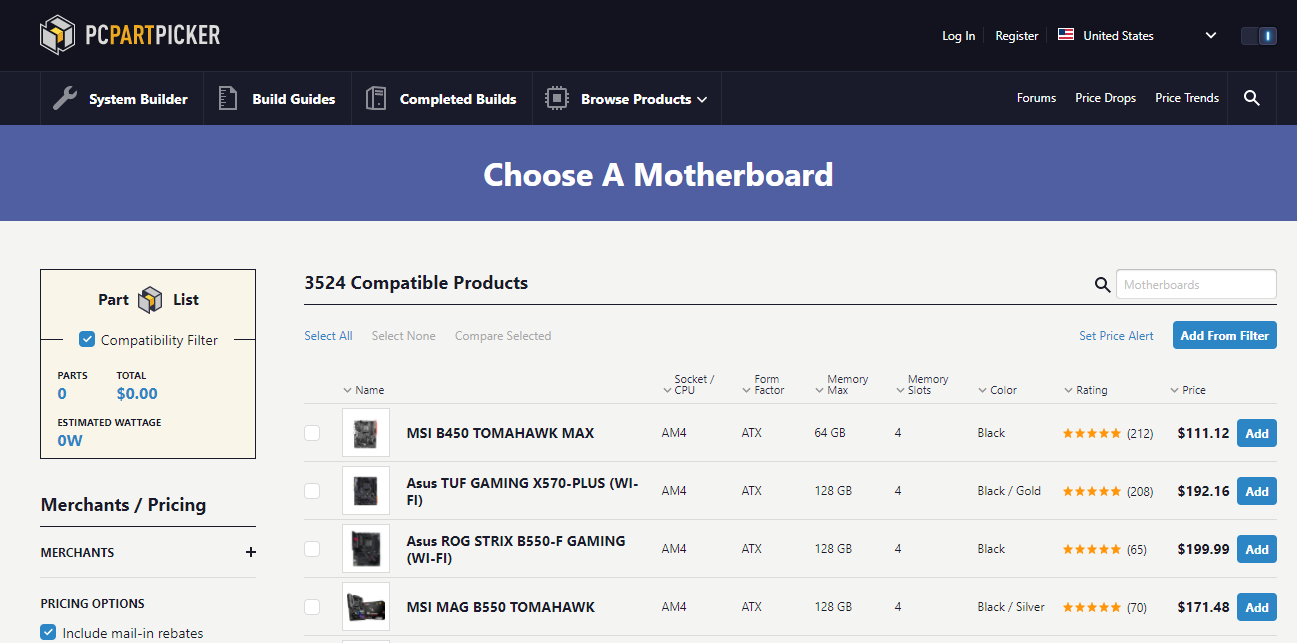Click star rating of Asus ROG STRIX B550-F

pos(1091,549)
